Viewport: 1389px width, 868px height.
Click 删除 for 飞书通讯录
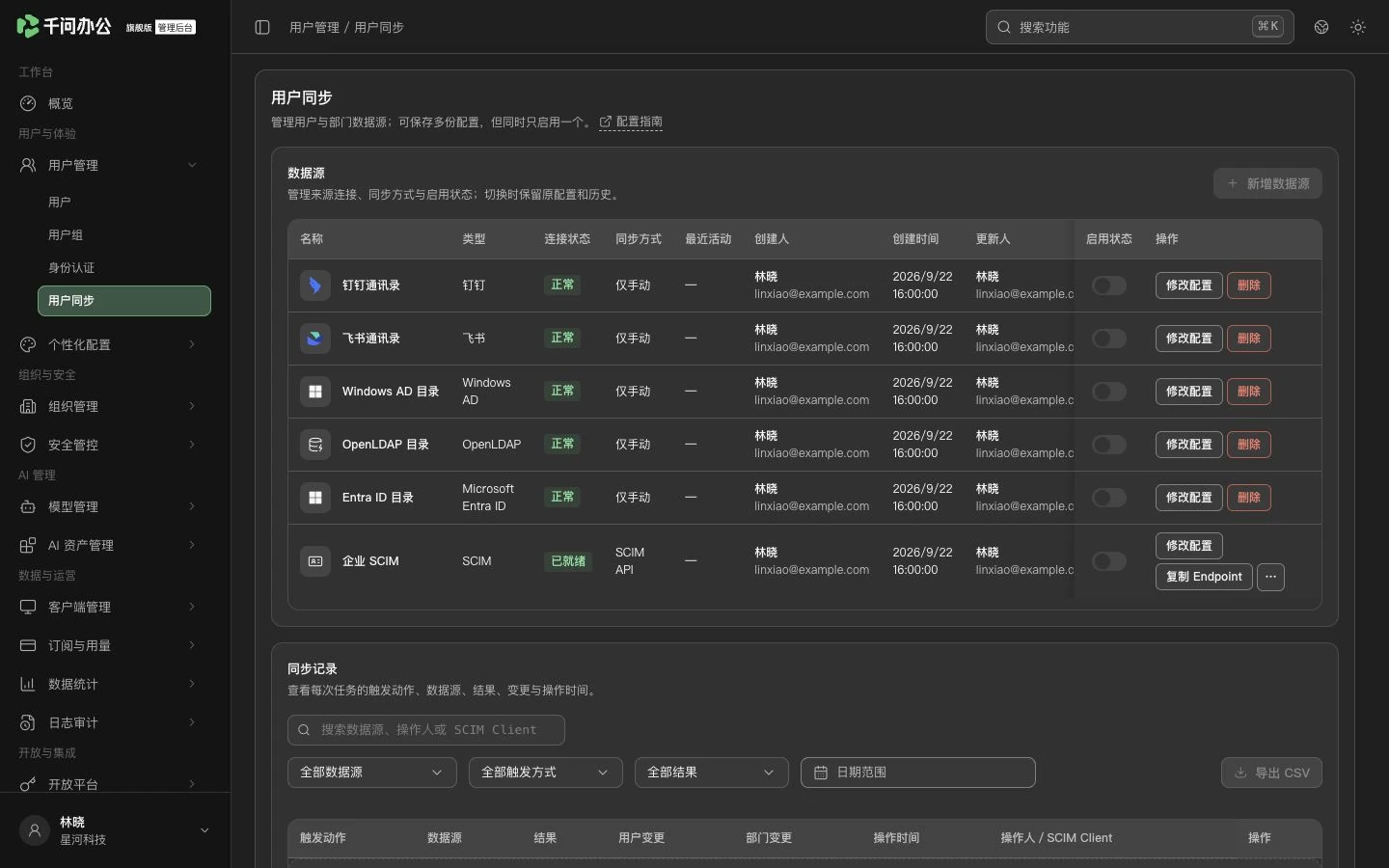(1249, 339)
